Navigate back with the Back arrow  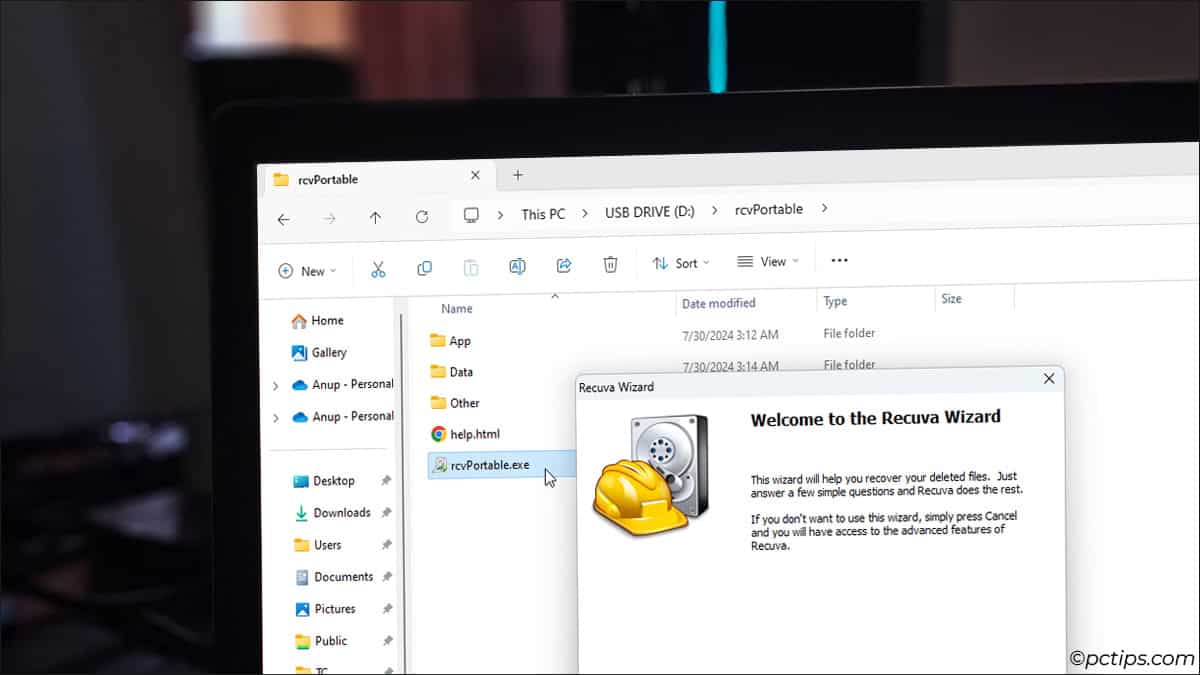coord(284,219)
